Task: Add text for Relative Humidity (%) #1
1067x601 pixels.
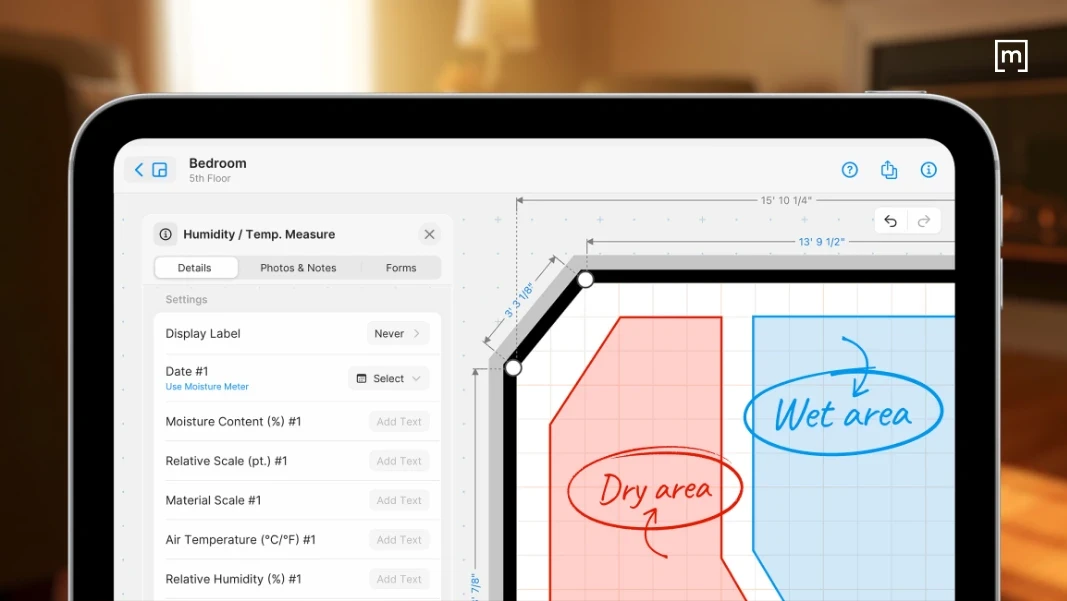Action: 399,579
